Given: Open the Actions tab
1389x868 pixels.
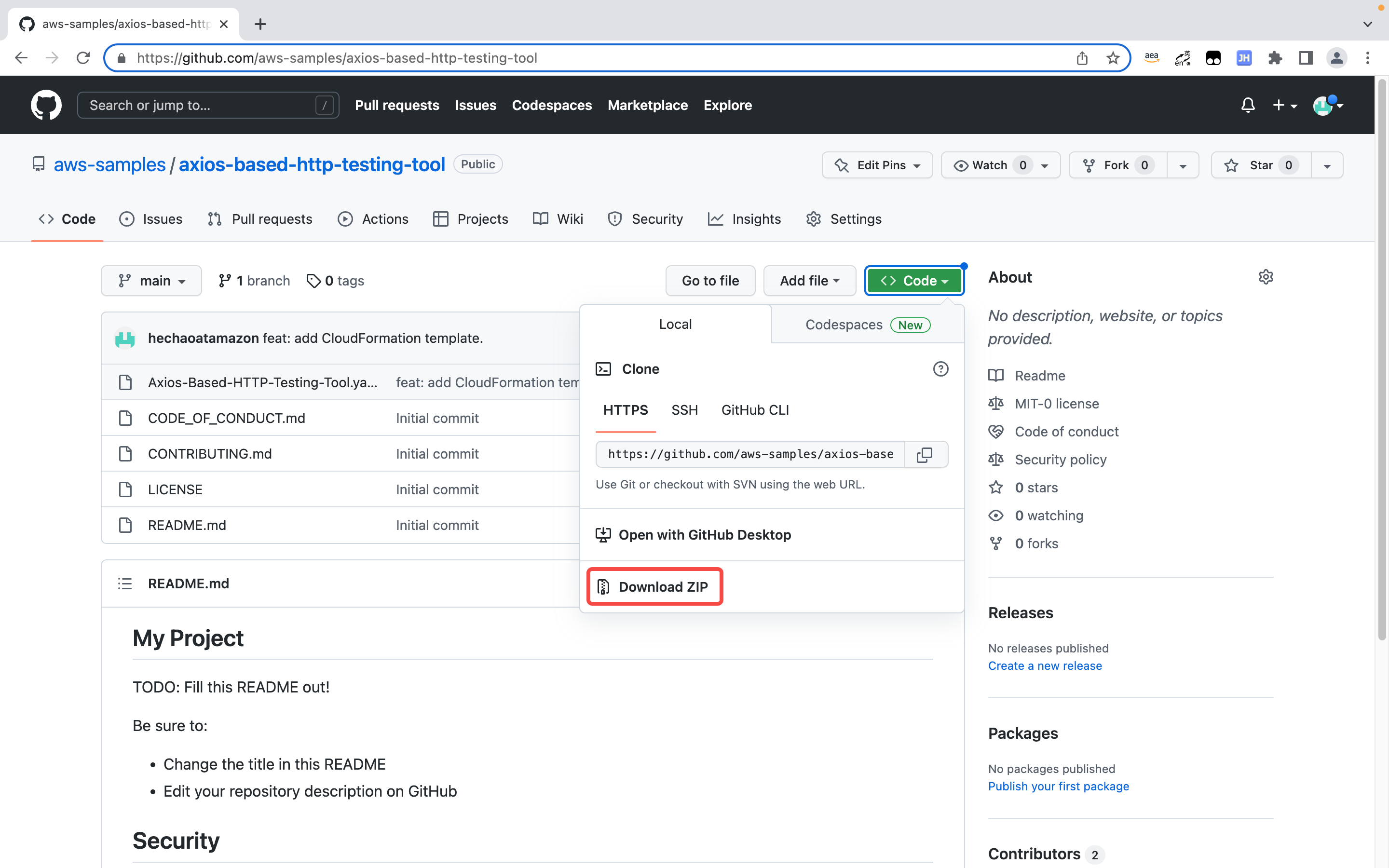Looking at the screenshot, I should point(373,219).
